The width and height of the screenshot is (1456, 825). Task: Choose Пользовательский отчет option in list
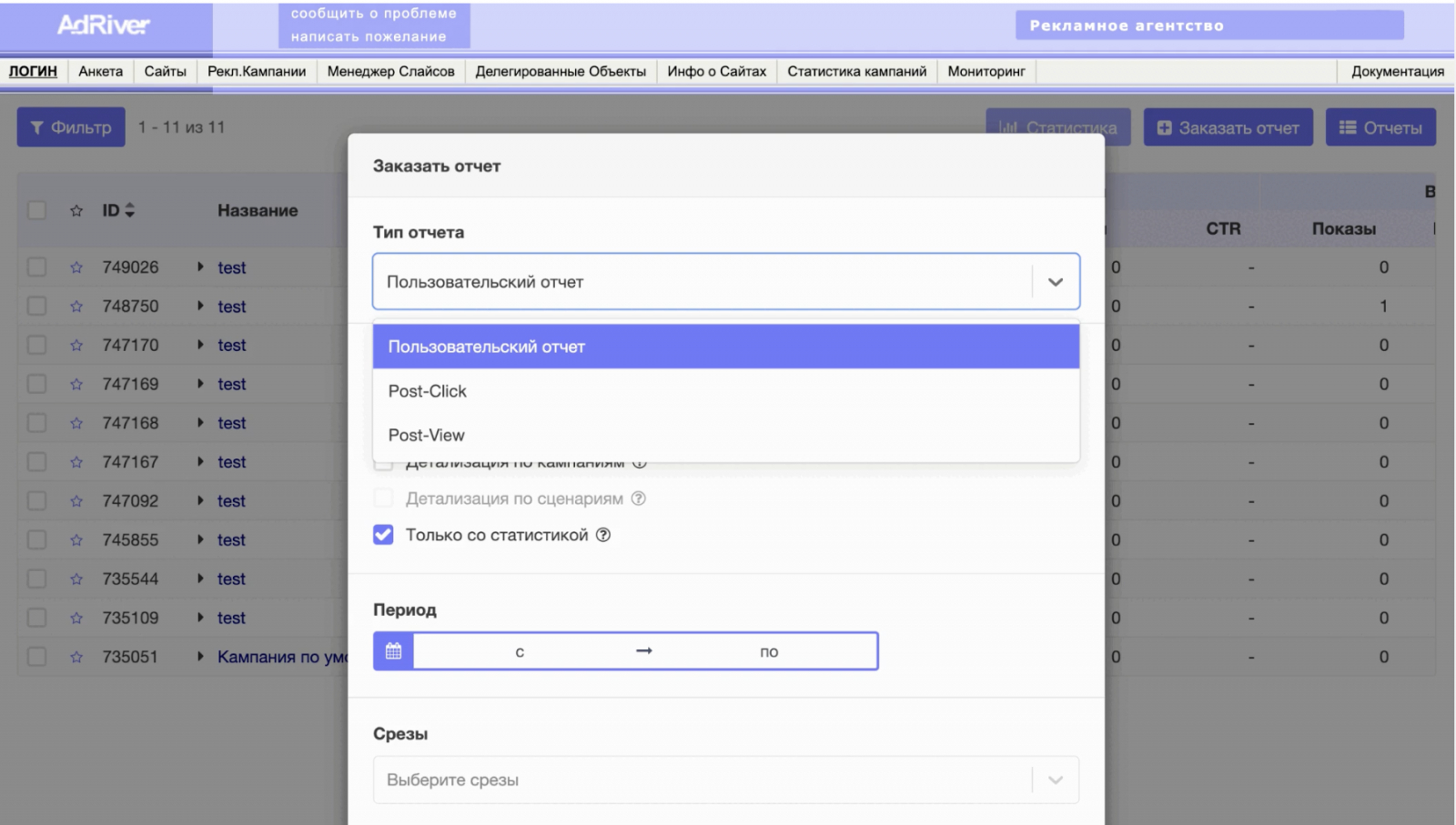(x=726, y=347)
